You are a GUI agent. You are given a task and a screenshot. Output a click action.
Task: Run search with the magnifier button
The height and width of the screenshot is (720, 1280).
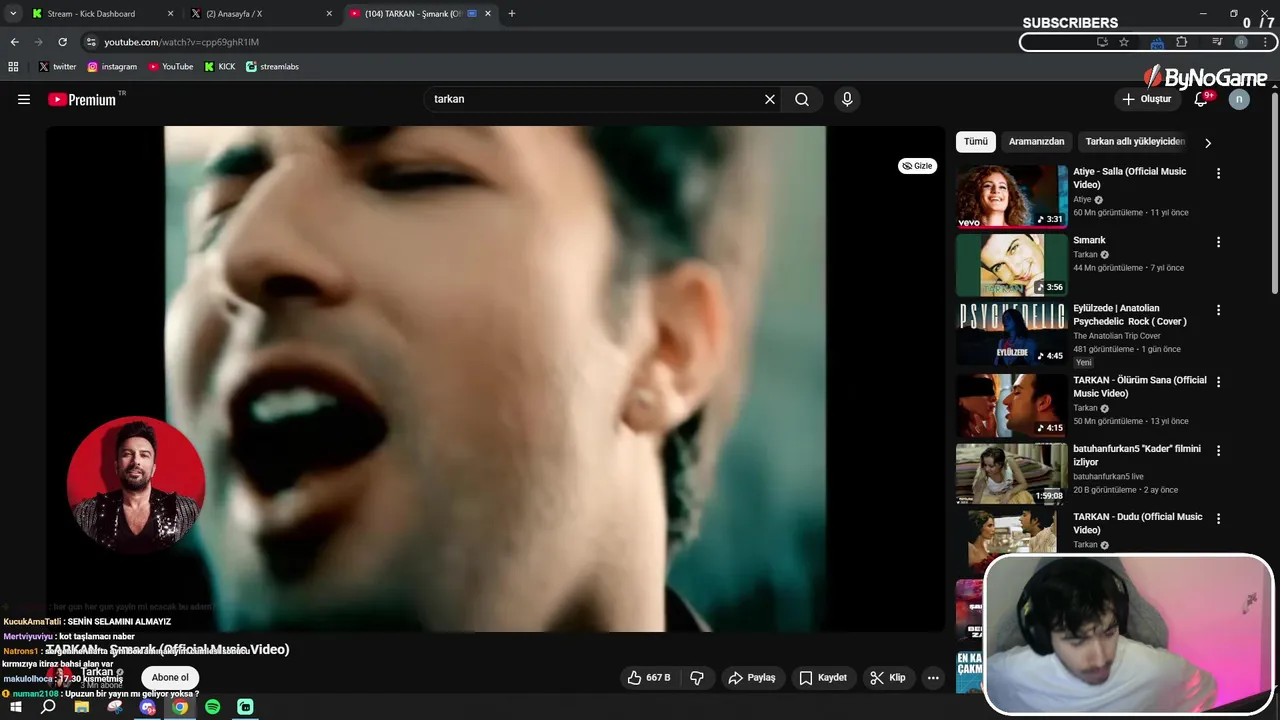(x=802, y=99)
